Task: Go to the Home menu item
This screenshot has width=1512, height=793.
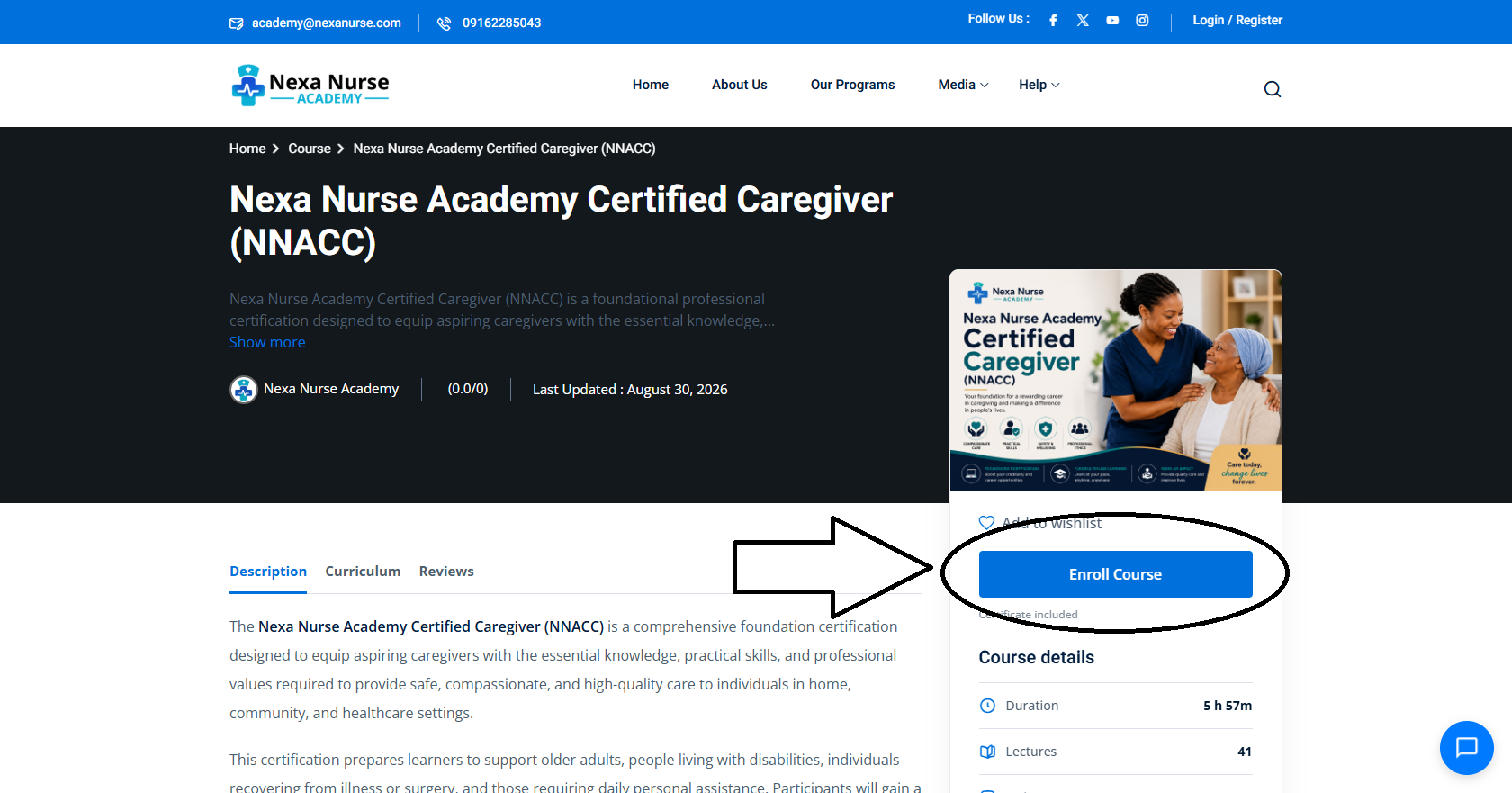Action: click(x=651, y=85)
